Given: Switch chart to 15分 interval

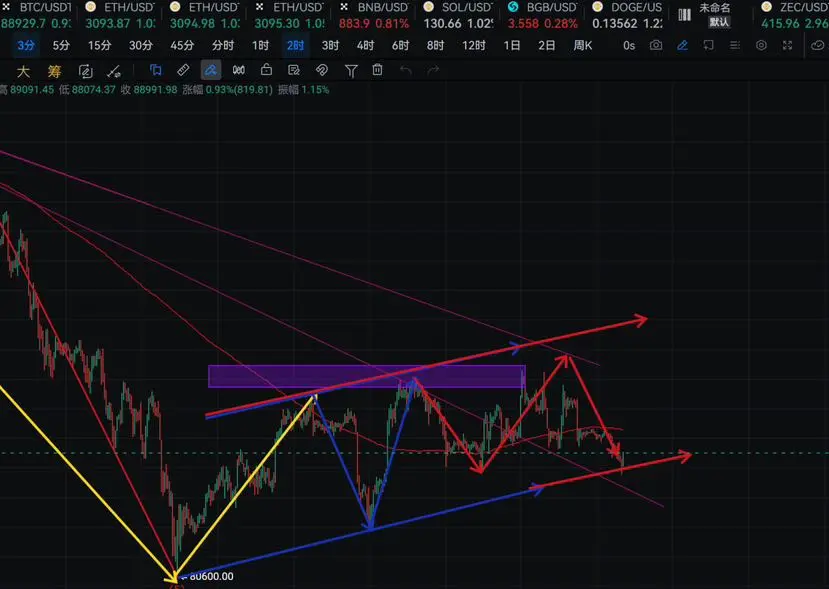Looking at the screenshot, I should coord(99,45).
